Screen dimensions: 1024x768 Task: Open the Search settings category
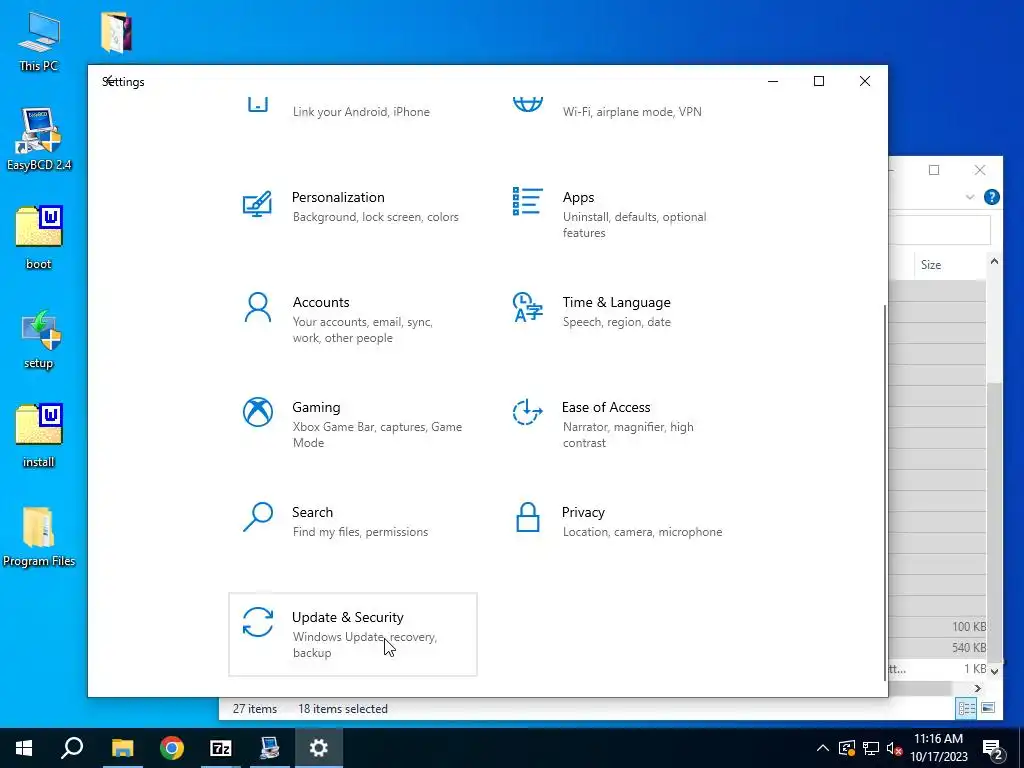pyautogui.click(x=353, y=529)
